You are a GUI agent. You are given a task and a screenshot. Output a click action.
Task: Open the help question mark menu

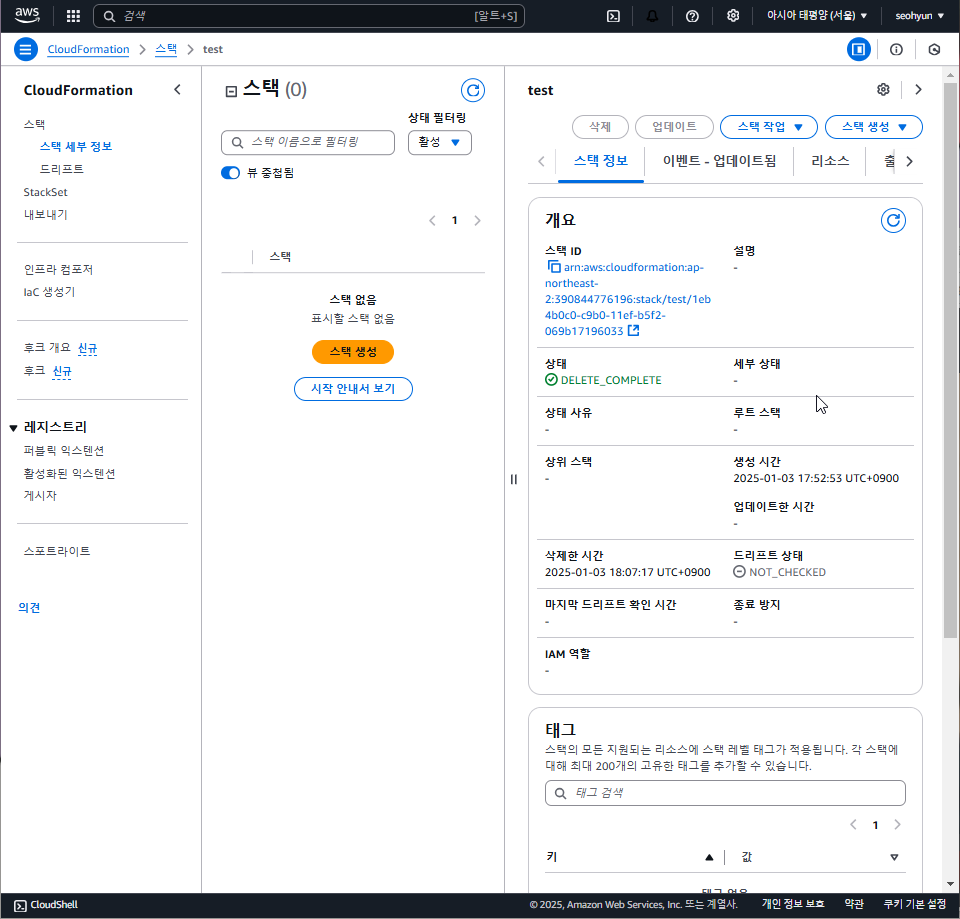[x=692, y=16]
